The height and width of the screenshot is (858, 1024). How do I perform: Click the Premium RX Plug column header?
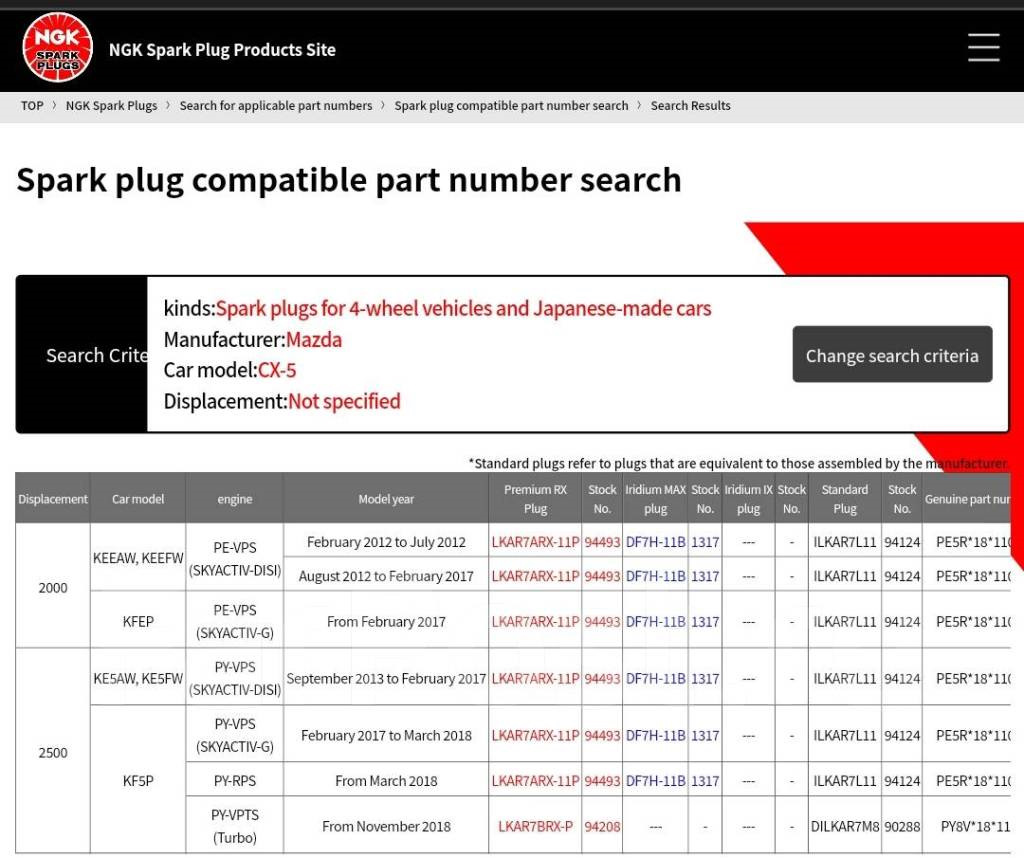536,499
